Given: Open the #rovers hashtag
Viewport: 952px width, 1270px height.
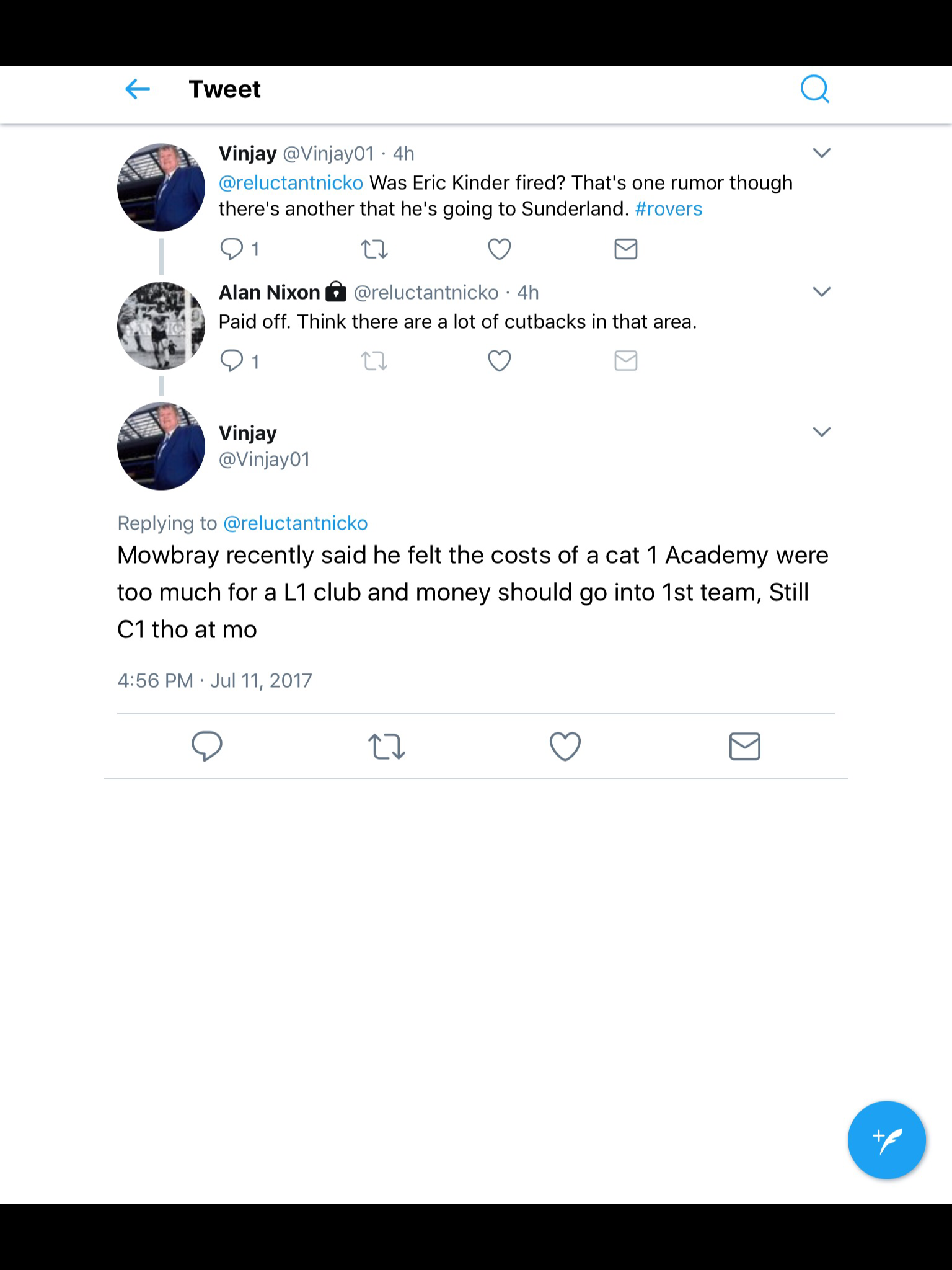Looking at the screenshot, I should tap(669, 209).
